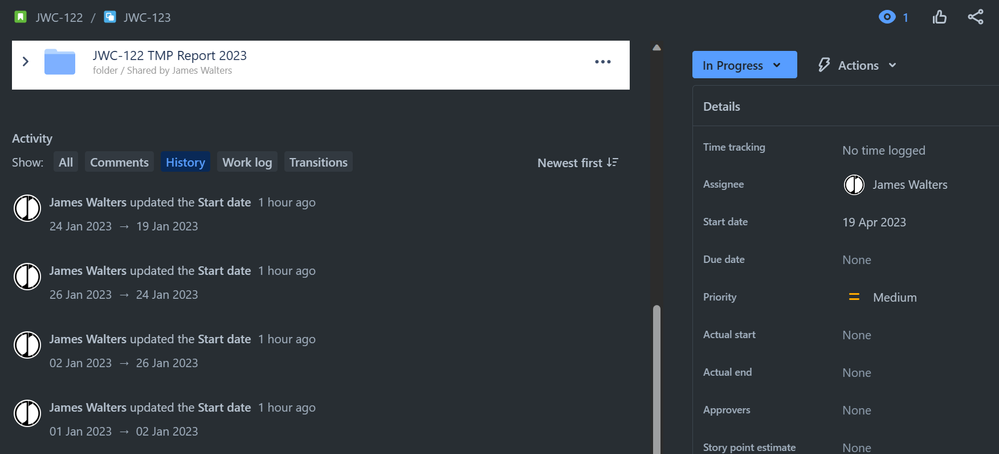Click James Walters avatar beside 02 Jan to 26 Jan change

pos(27,345)
